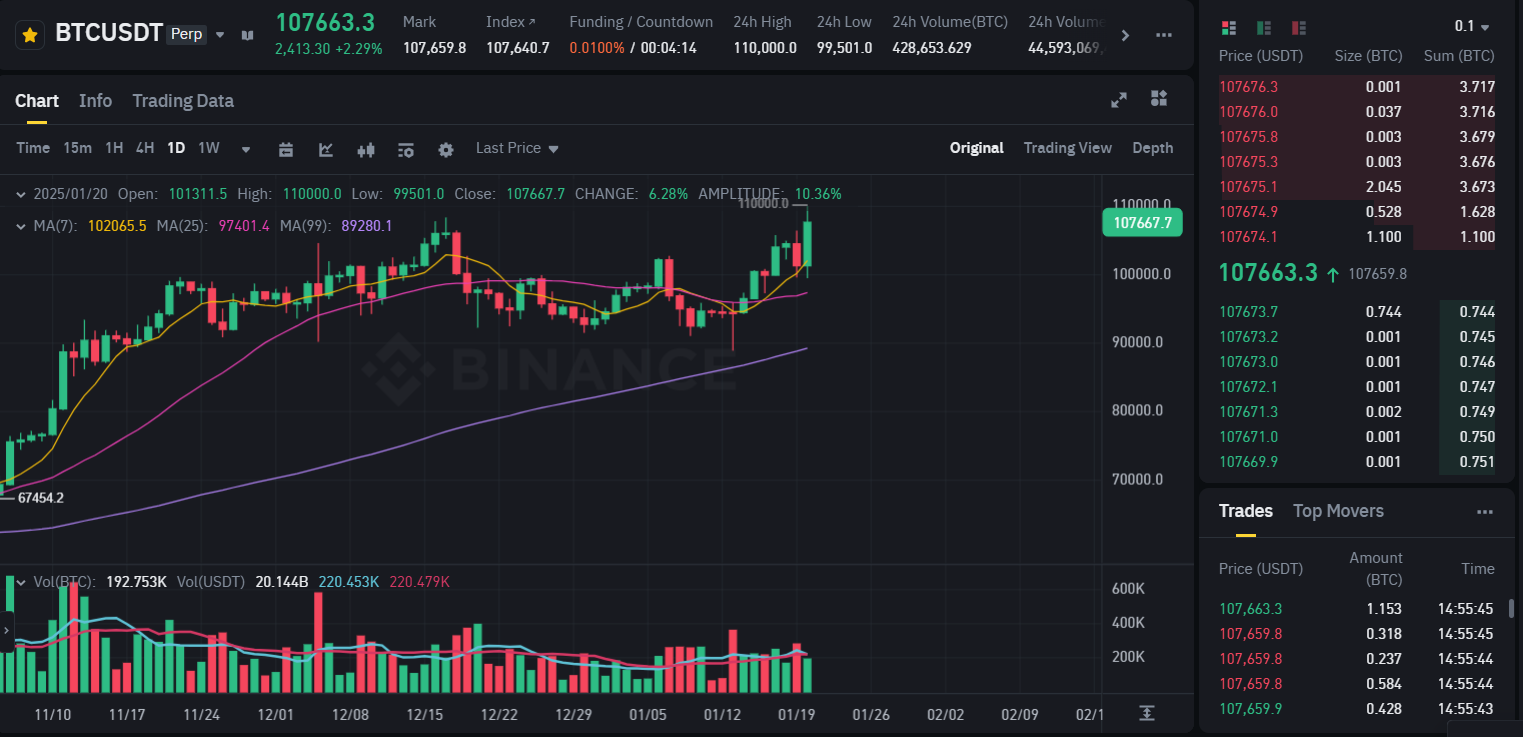Image resolution: width=1523 pixels, height=737 pixels.
Task: Collapse the OHLC info line chevron
Action: 22,194
